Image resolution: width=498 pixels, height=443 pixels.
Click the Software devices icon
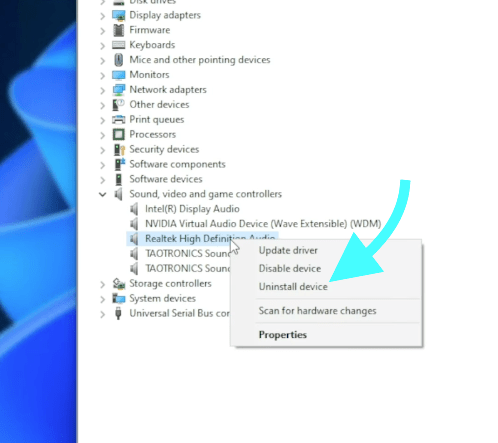click(x=119, y=179)
